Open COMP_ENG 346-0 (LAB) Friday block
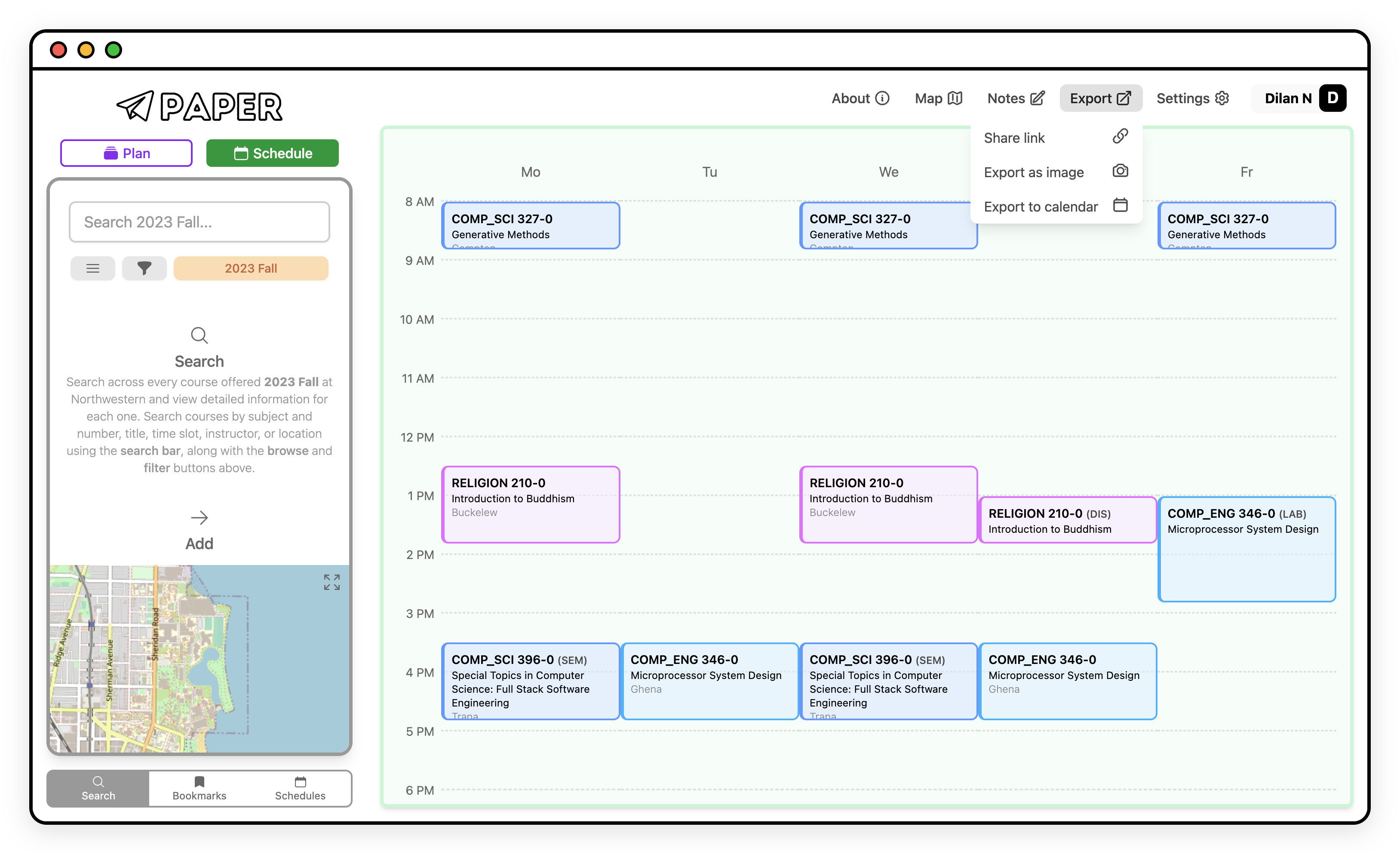Screen dimensions: 1400x854 [x=1246, y=549]
